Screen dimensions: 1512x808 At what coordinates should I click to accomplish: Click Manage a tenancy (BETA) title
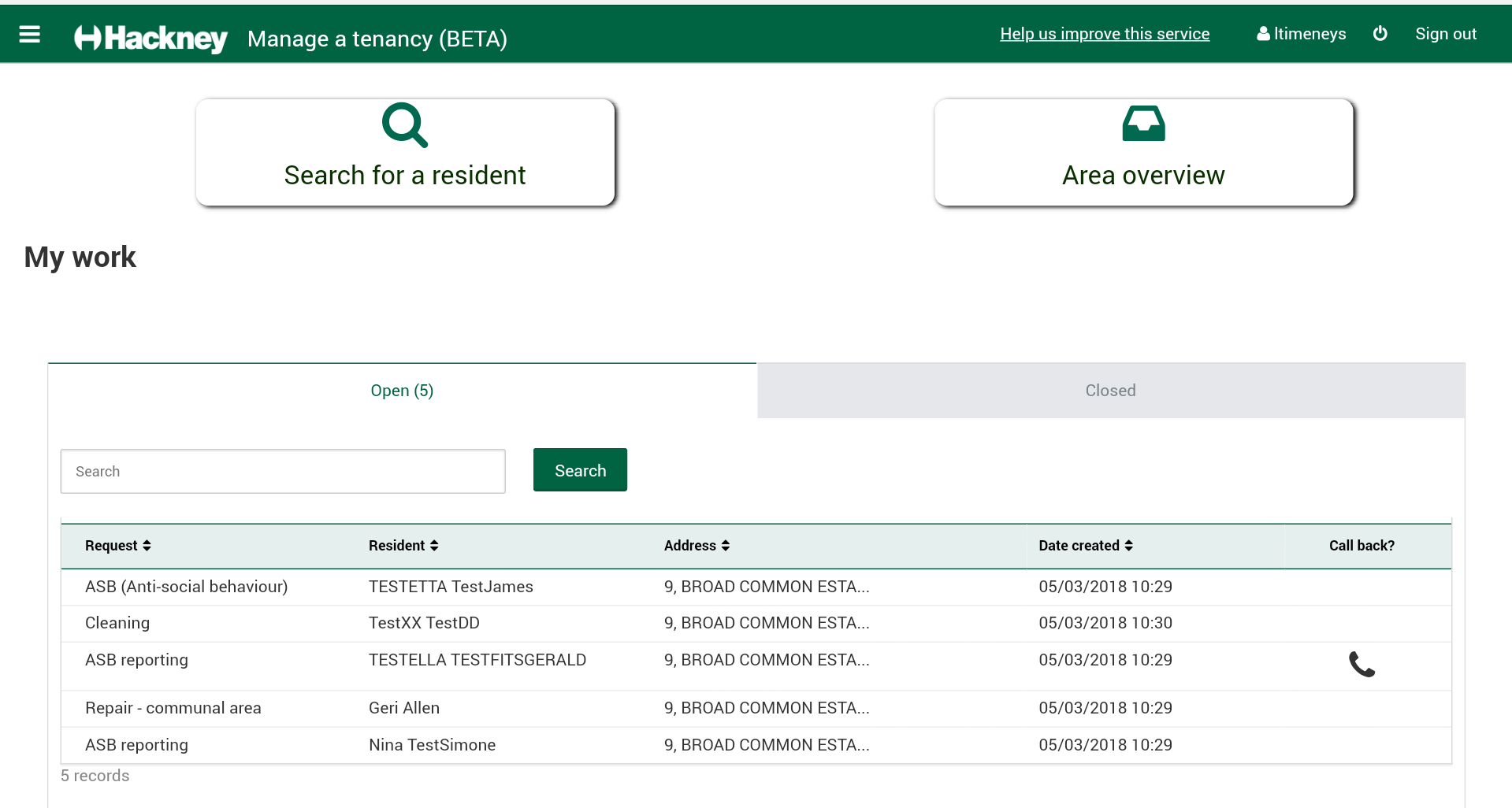(x=377, y=39)
